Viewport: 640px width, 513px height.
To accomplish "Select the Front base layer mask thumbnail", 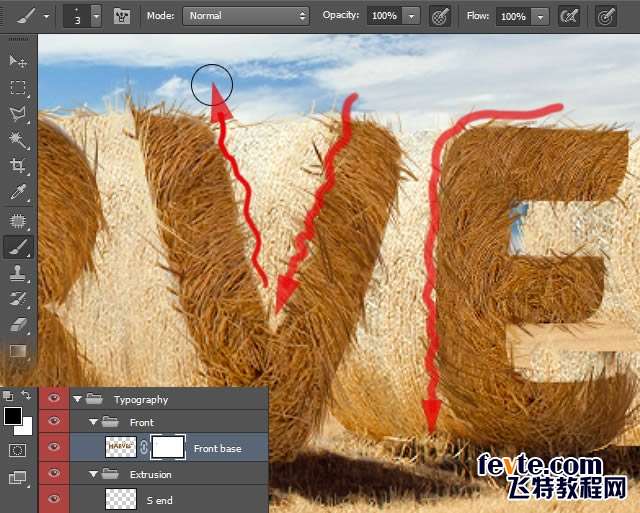I will [167, 448].
